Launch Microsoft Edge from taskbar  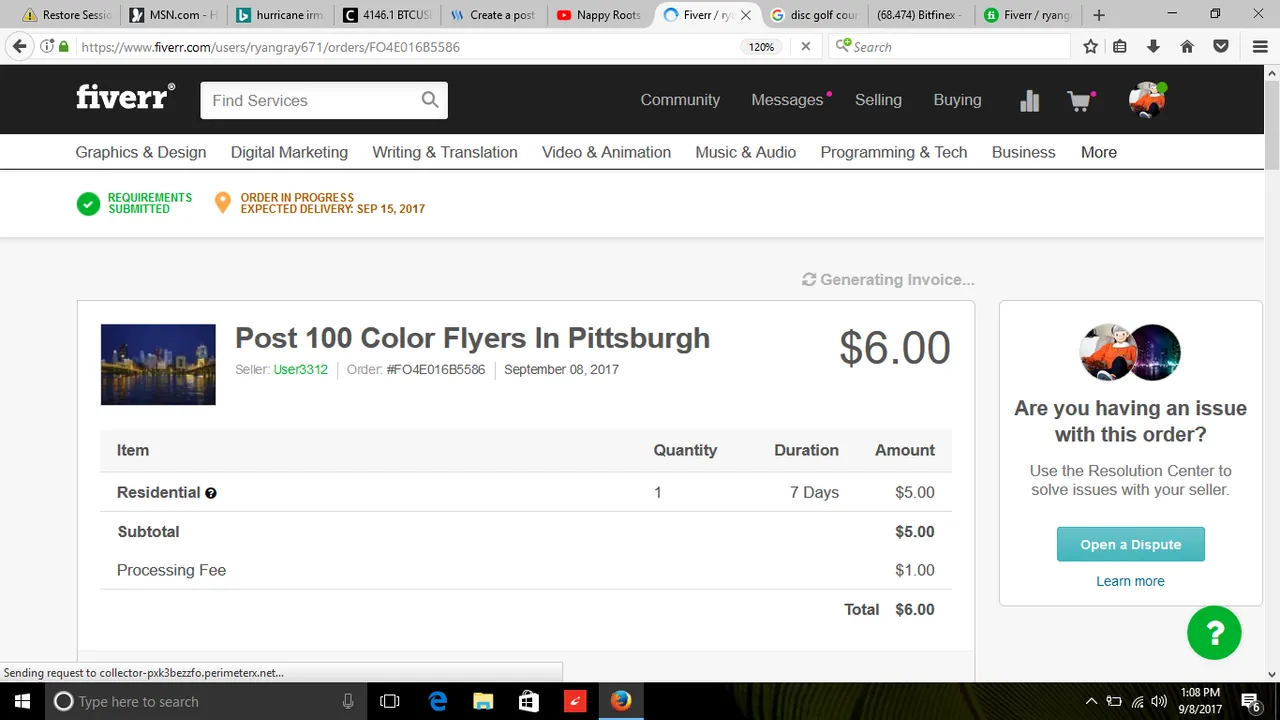coord(437,701)
